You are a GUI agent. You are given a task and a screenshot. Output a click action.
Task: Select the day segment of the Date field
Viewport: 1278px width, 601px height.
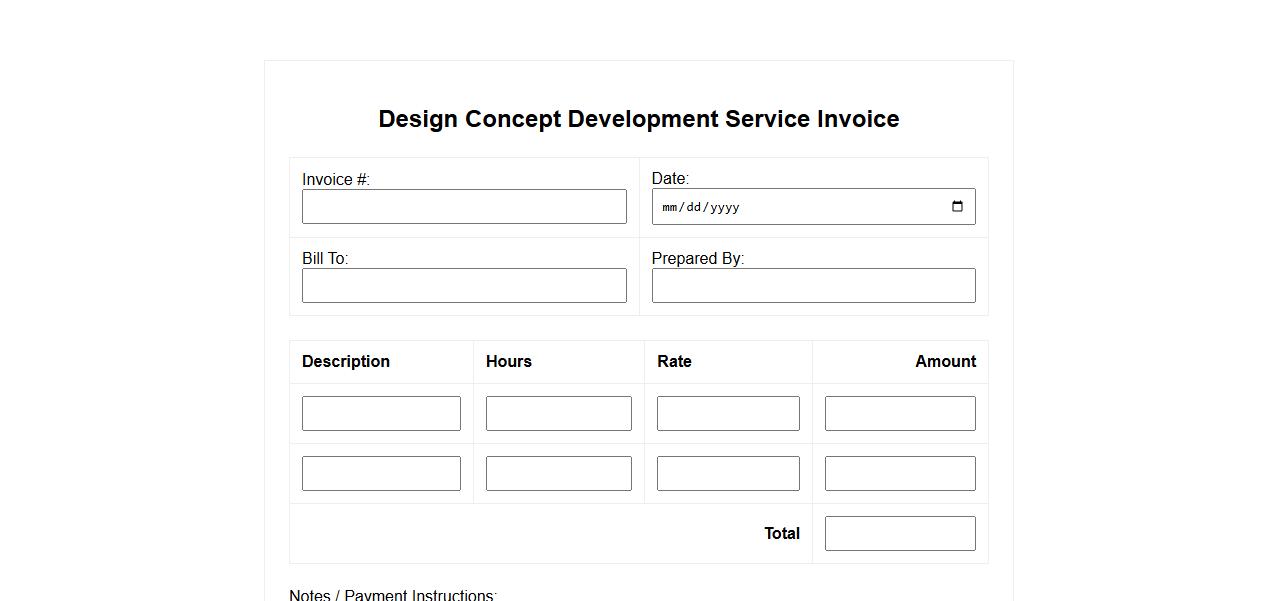694,208
